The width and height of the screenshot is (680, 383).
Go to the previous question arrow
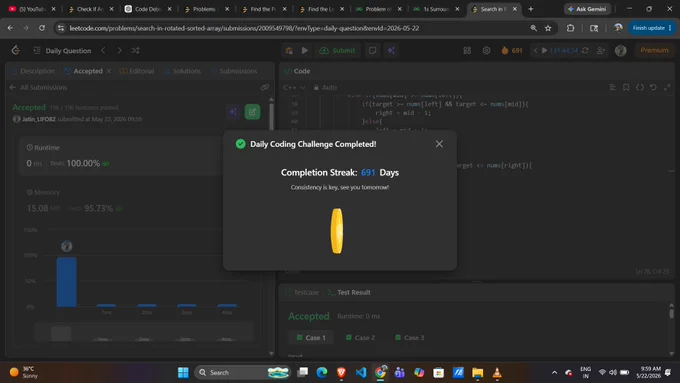point(103,50)
